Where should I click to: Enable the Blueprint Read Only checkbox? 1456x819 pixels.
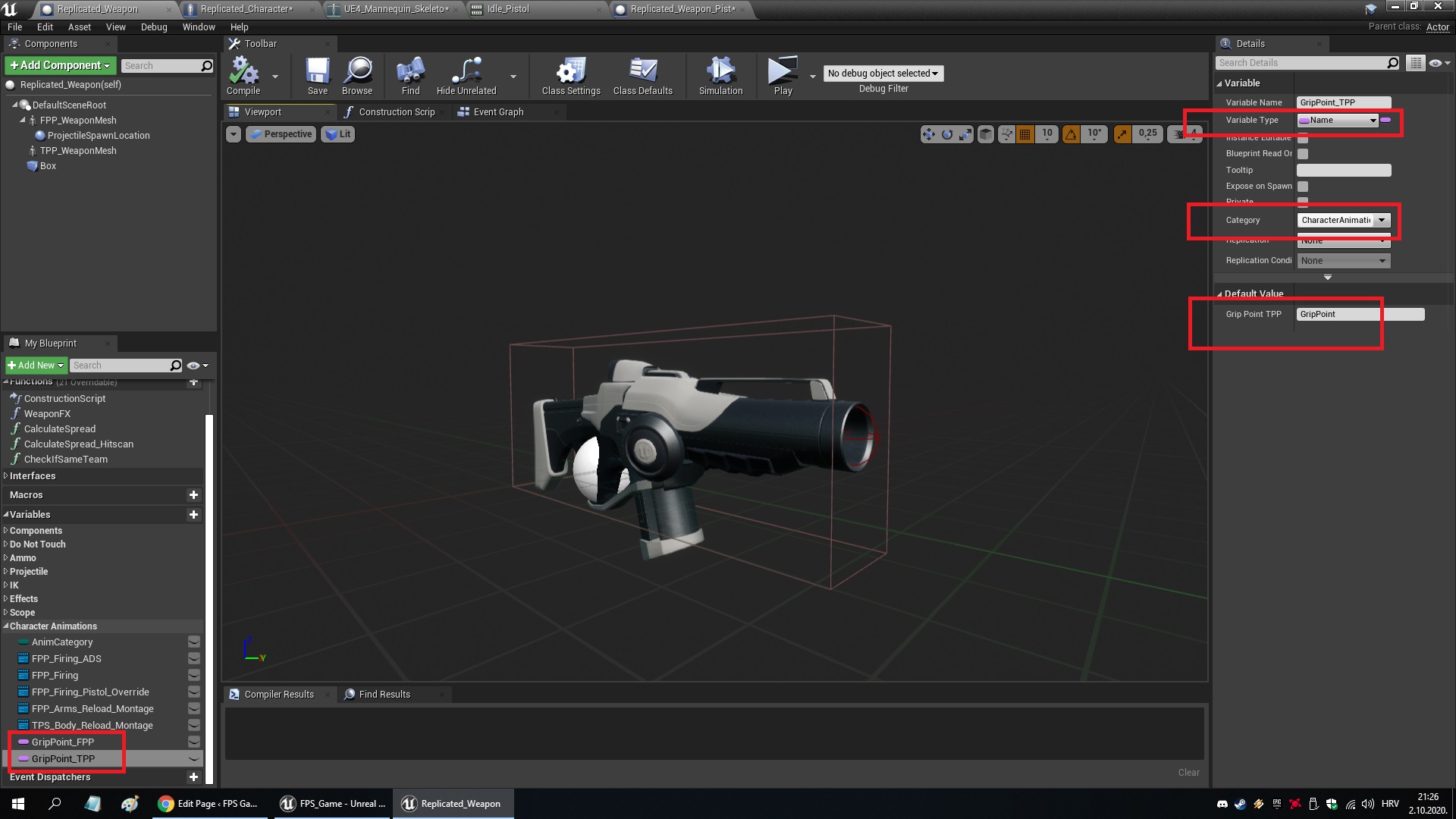pyautogui.click(x=1303, y=154)
